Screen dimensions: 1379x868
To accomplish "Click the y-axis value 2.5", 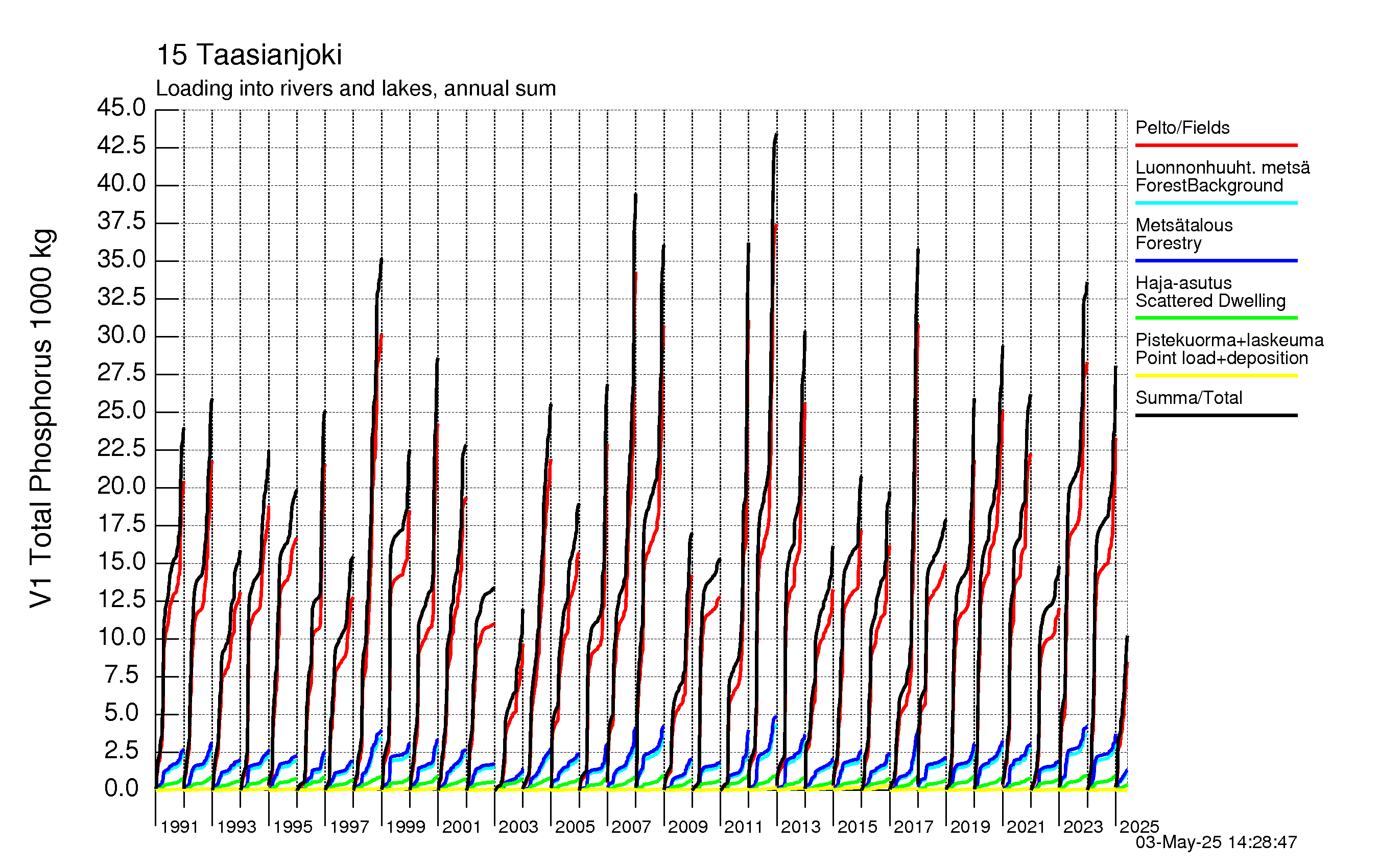I will pyautogui.click(x=122, y=751).
